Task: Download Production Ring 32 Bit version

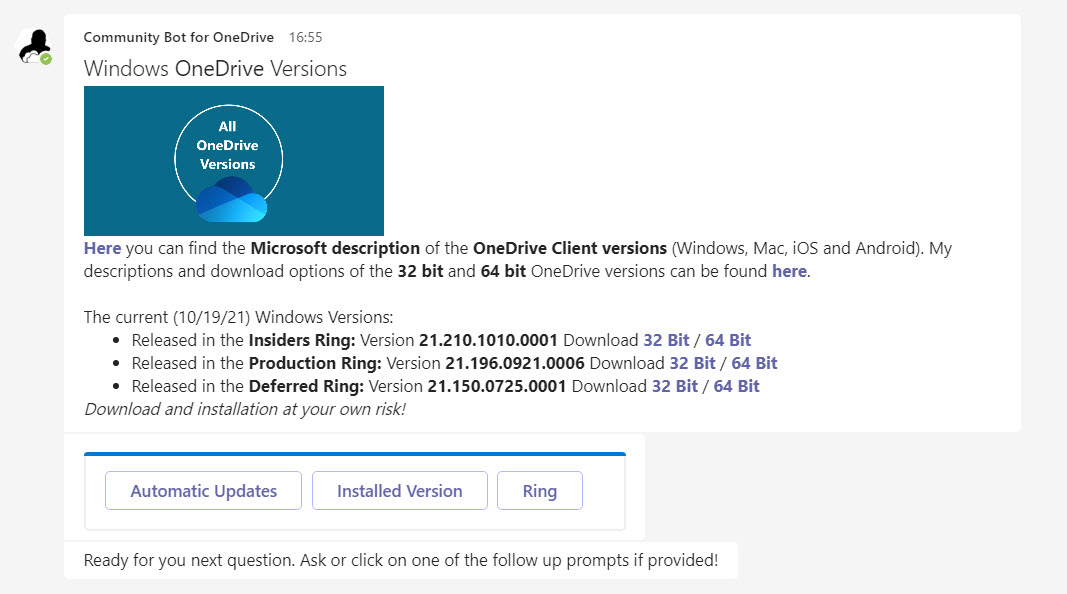Action: tap(692, 363)
